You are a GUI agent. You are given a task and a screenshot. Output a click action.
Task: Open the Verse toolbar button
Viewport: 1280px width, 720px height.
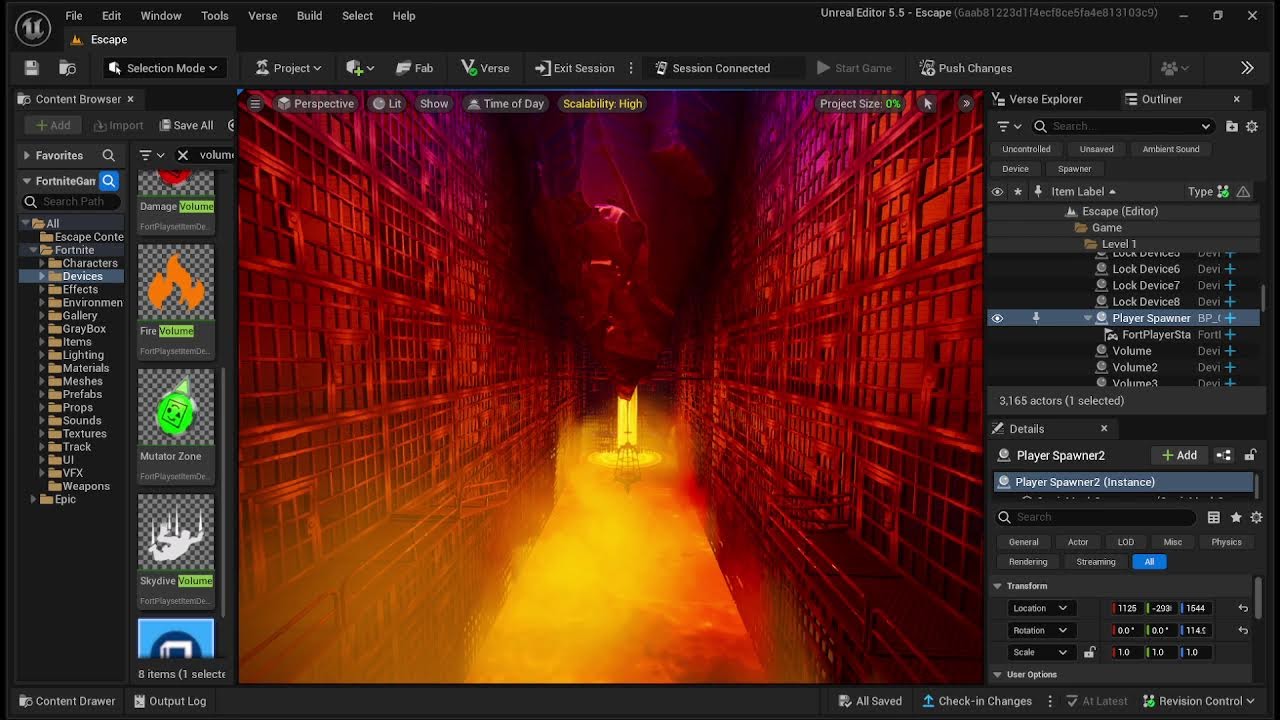pos(485,68)
